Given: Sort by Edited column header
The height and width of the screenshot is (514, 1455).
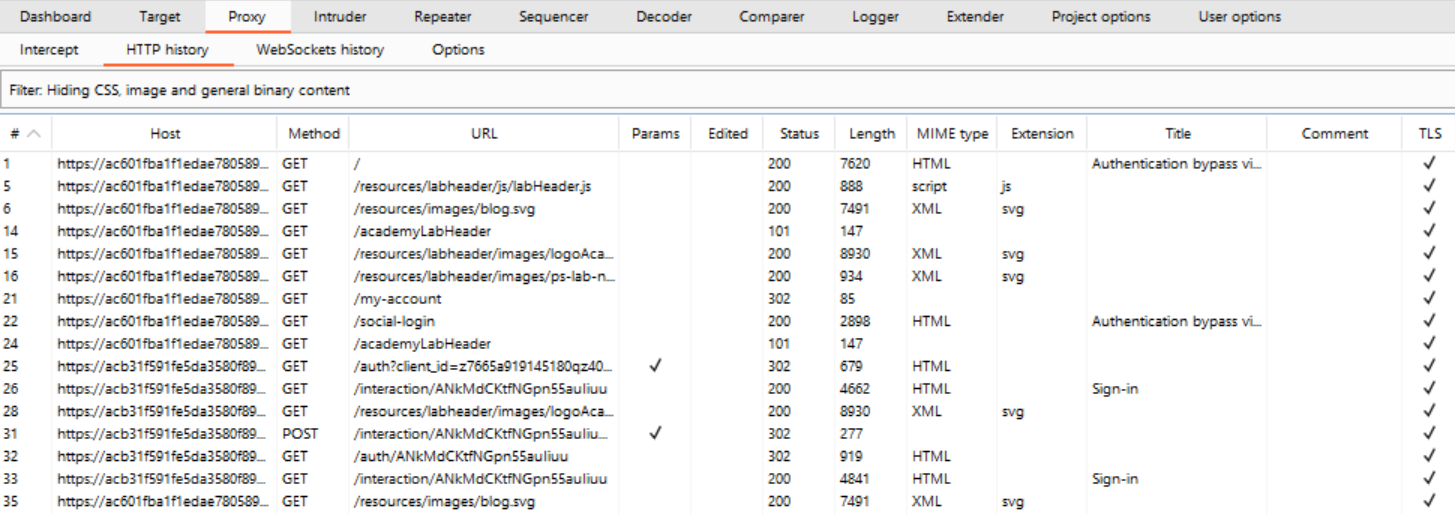Looking at the screenshot, I should pos(727,133).
